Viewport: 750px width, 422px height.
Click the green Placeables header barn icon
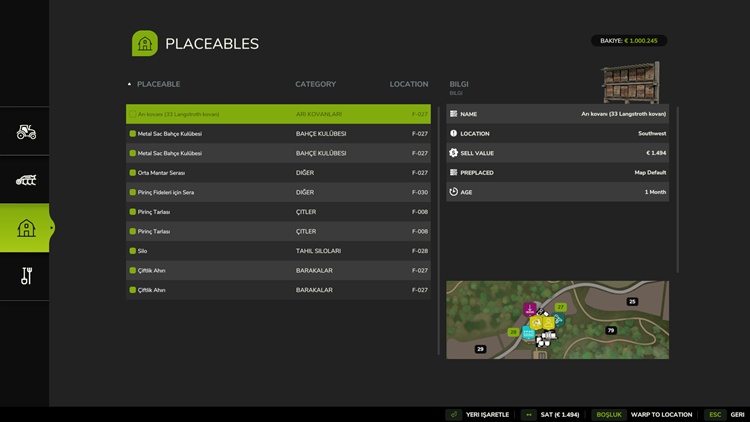pos(145,43)
